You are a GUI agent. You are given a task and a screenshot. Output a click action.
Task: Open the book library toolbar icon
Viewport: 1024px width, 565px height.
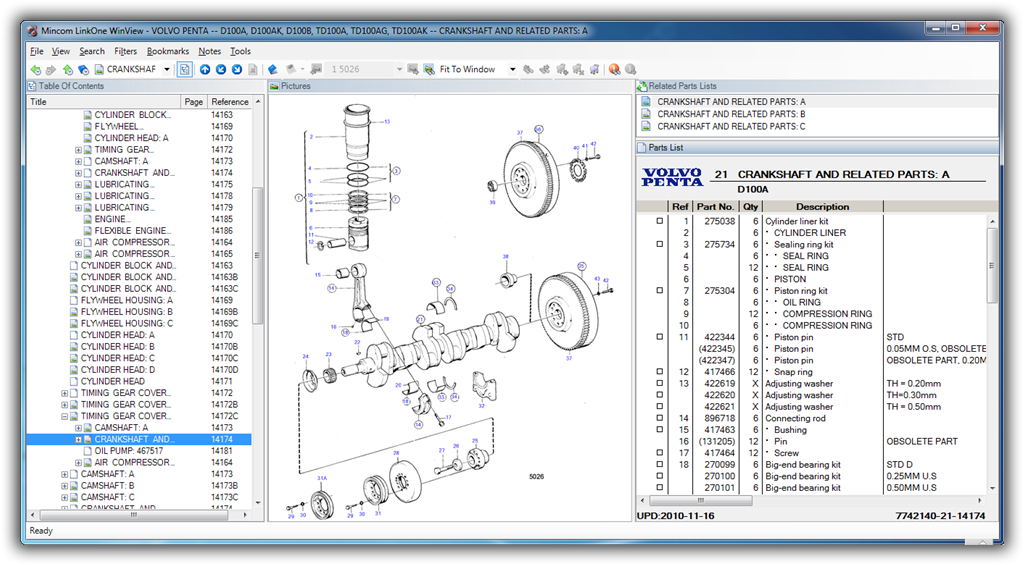(x=83, y=69)
